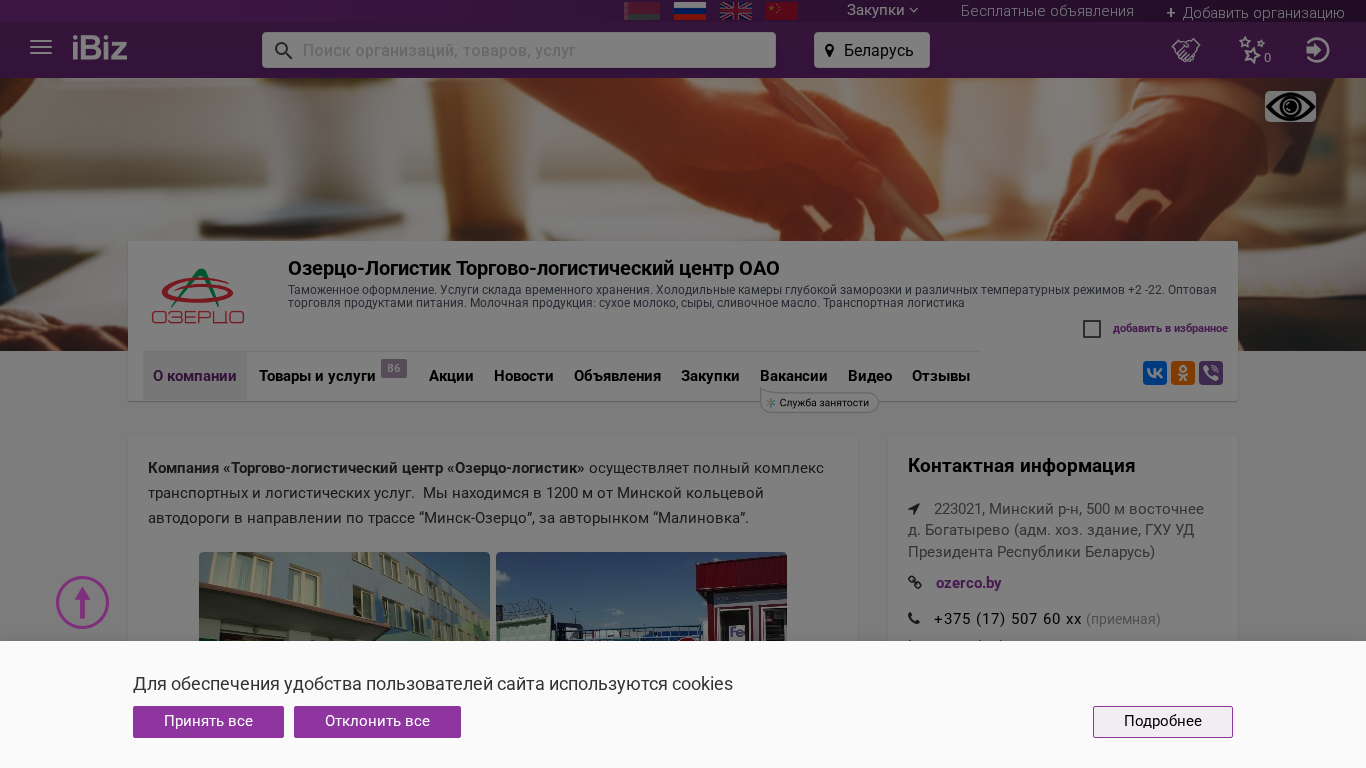Open the Закупки company tab
1366x768 pixels.
(710, 376)
